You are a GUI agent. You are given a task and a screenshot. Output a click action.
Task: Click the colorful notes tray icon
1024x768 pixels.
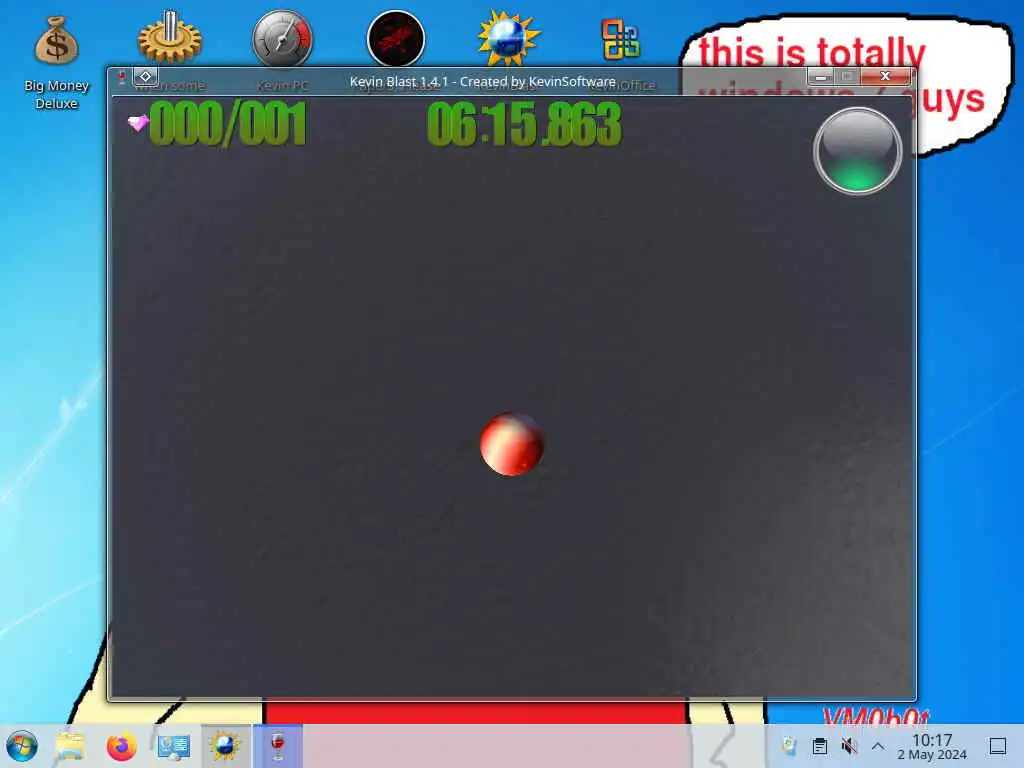coord(790,746)
